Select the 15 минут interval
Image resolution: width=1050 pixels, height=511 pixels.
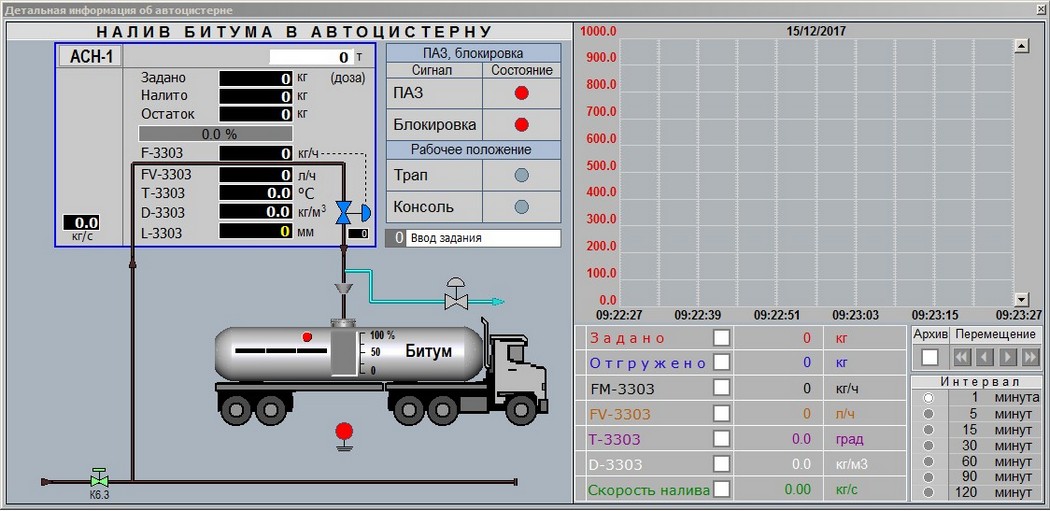click(928, 429)
